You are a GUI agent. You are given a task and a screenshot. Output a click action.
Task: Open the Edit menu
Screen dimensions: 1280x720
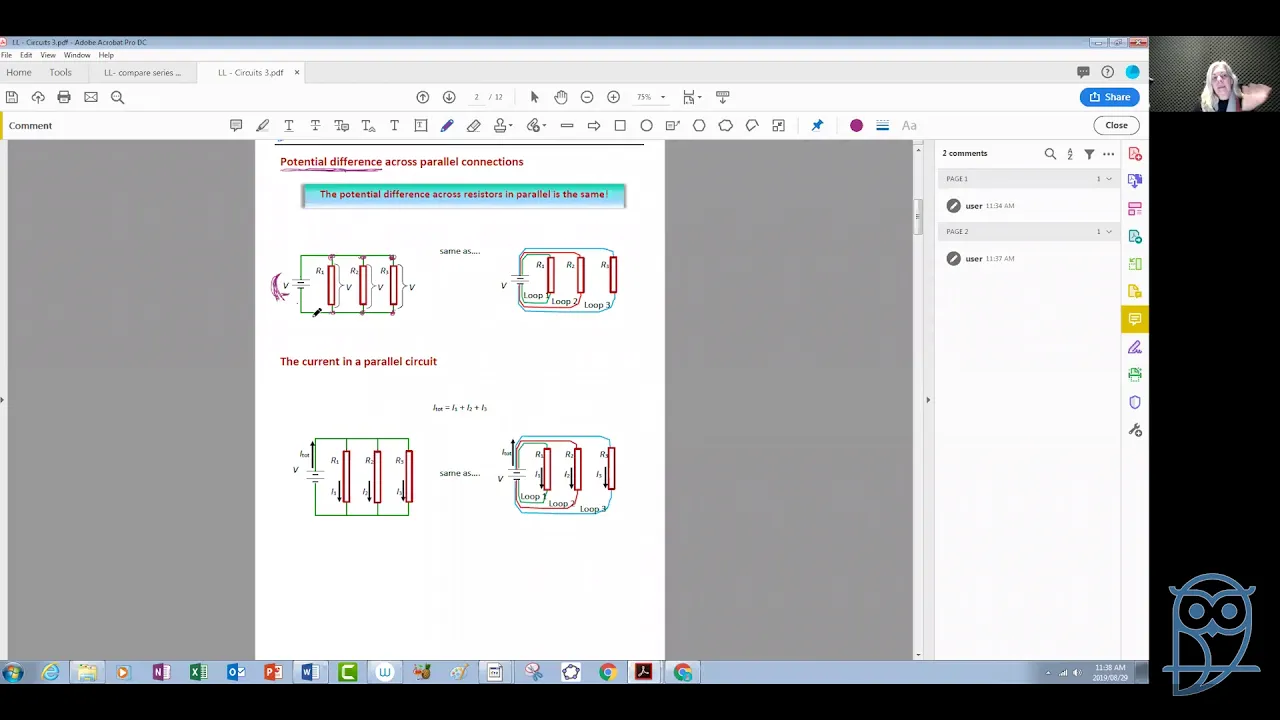click(26, 55)
